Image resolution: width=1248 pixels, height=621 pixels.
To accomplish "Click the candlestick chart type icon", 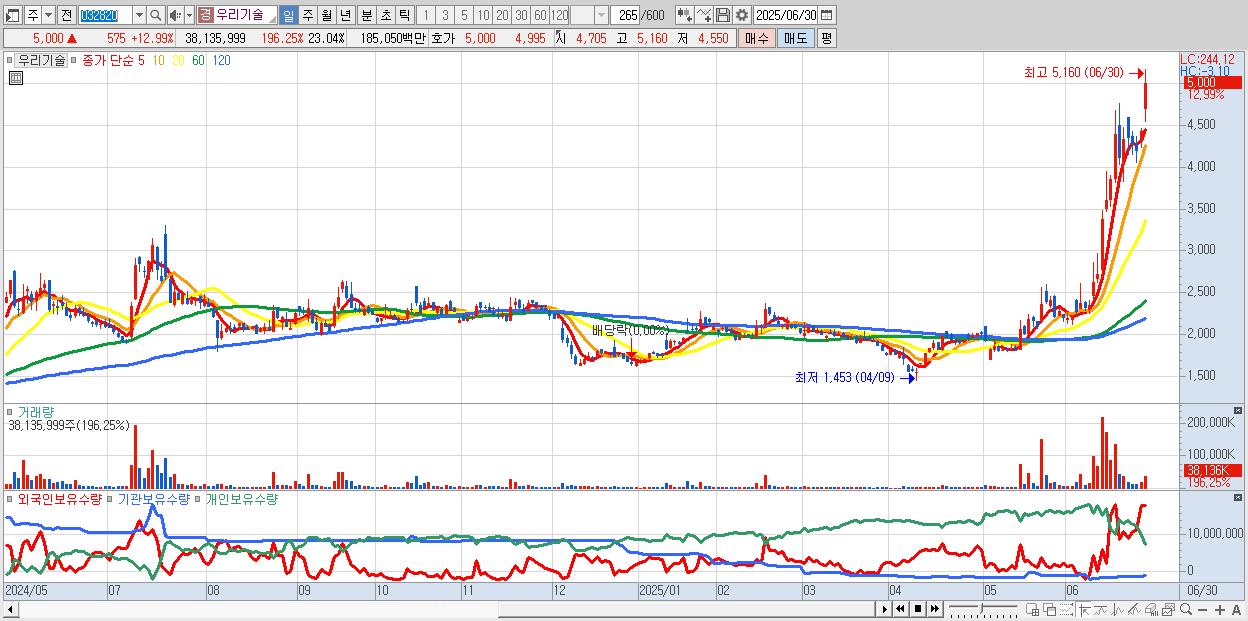I will point(684,15).
